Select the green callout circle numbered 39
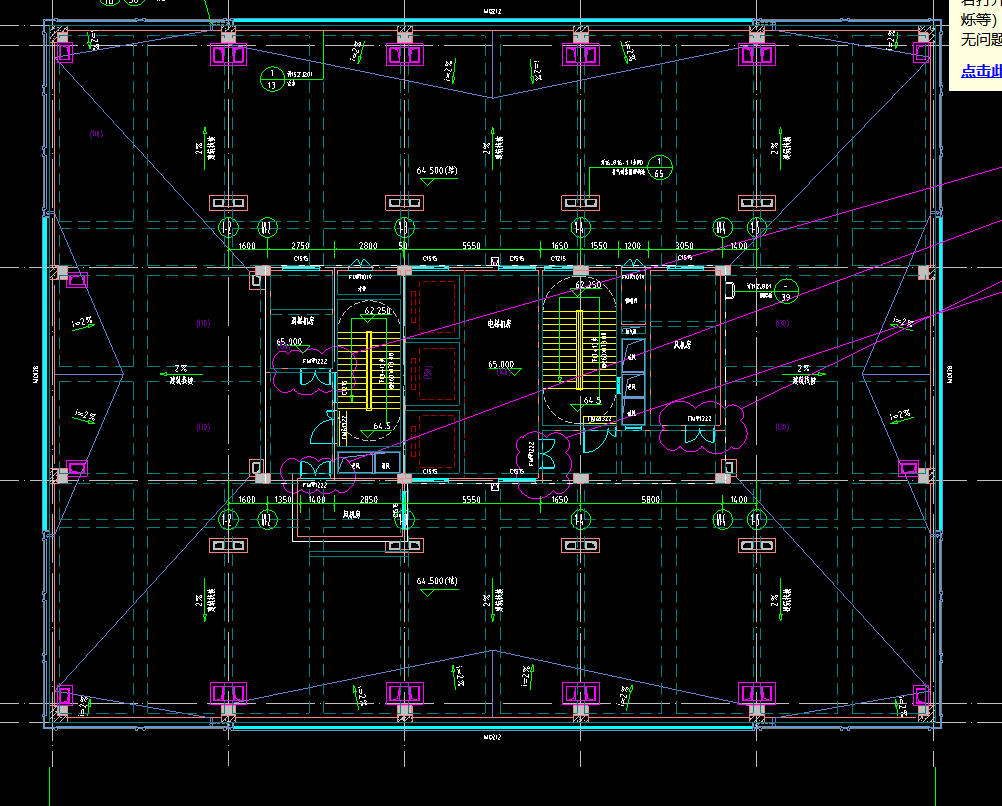 [x=786, y=291]
